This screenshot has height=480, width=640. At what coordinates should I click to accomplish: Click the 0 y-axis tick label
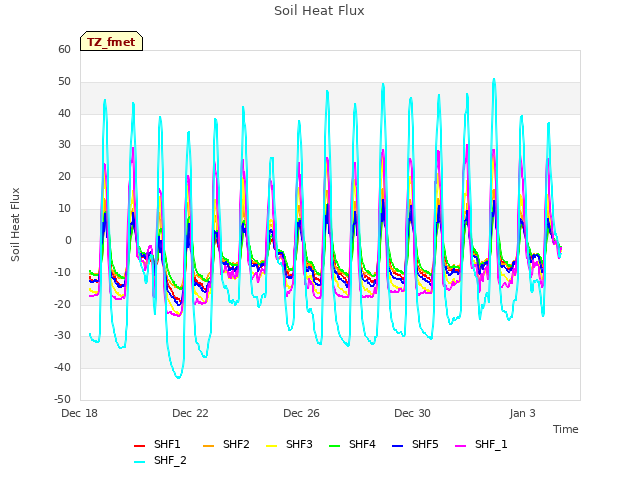(x=68, y=240)
